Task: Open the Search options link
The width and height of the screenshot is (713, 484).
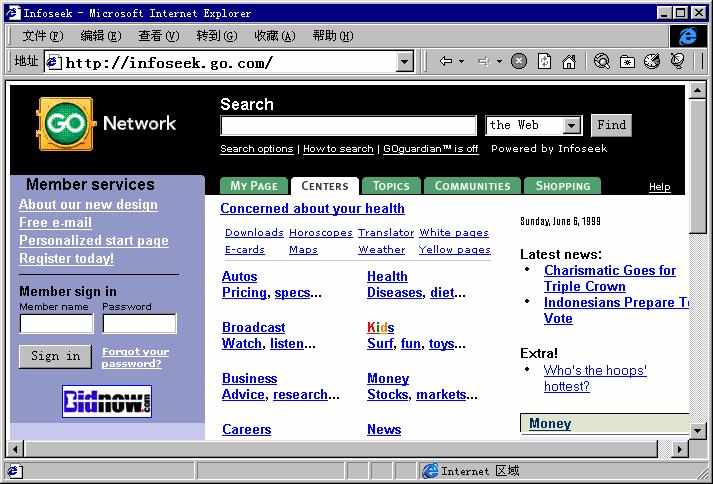Action: point(256,149)
